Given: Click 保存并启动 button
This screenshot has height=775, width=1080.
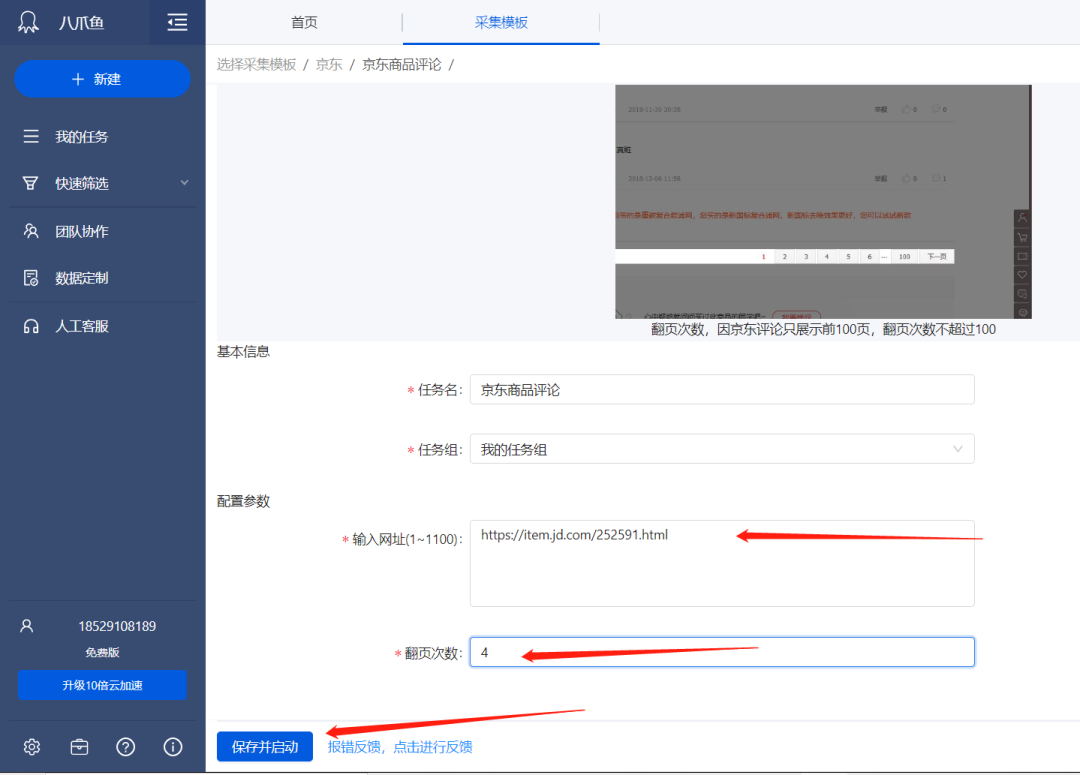Looking at the screenshot, I should click(264, 747).
